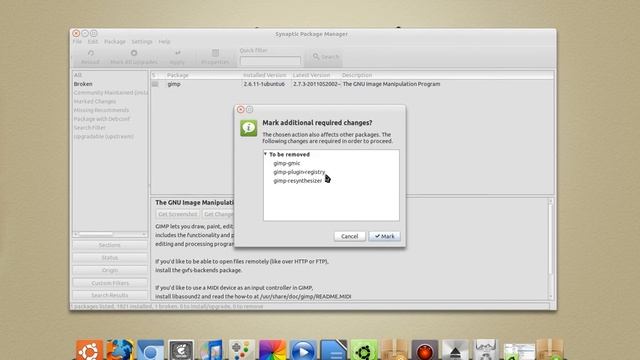Launch Firefox from the dock
The height and width of the screenshot is (360, 640).
(120, 350)
